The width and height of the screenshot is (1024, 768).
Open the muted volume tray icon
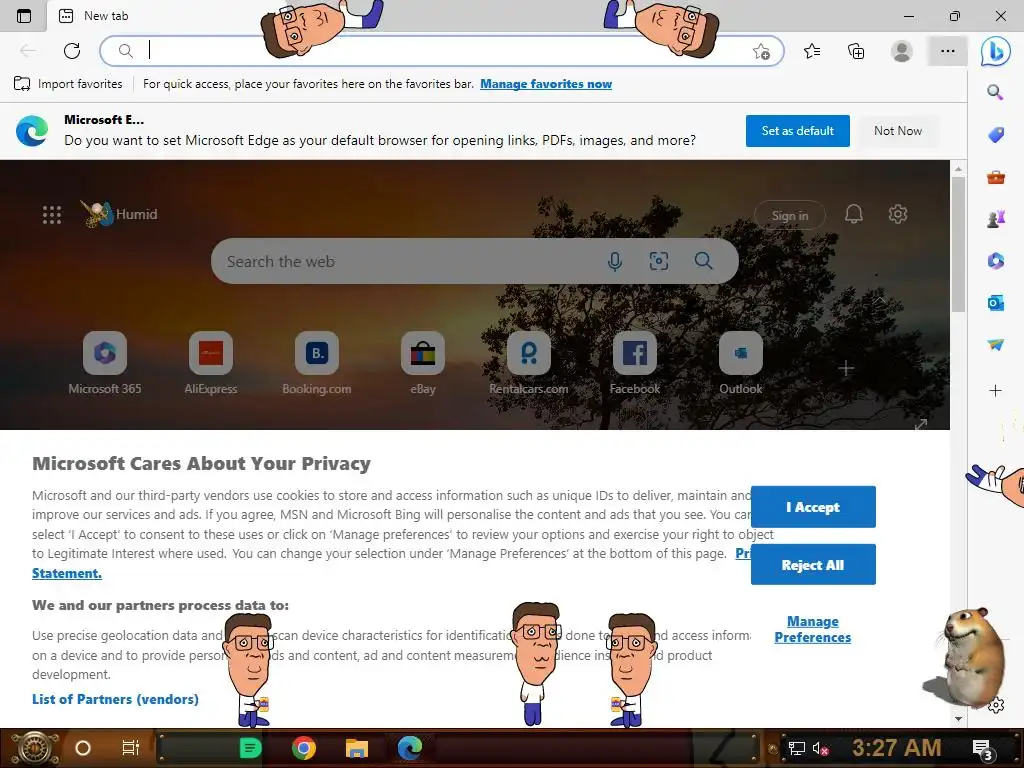(x=820, y=748)
